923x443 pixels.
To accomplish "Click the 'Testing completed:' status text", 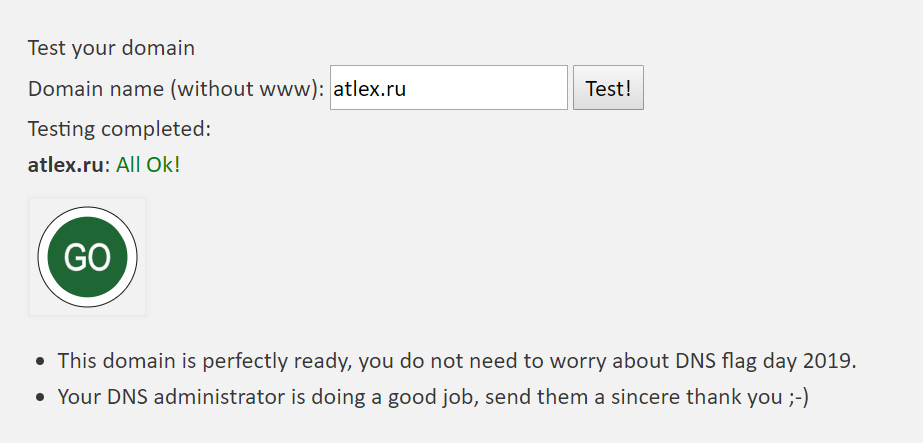I will (x=119, y=128).
